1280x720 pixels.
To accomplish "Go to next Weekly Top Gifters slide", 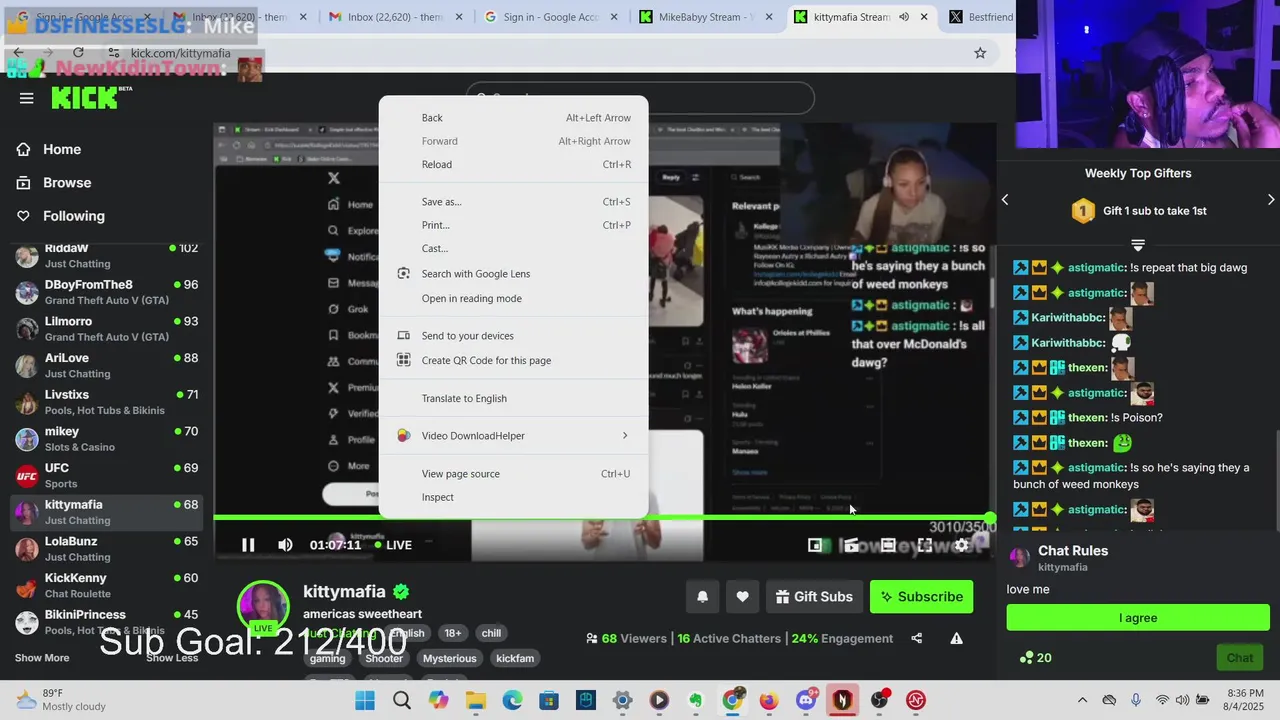I will [x=1271, y=200].
